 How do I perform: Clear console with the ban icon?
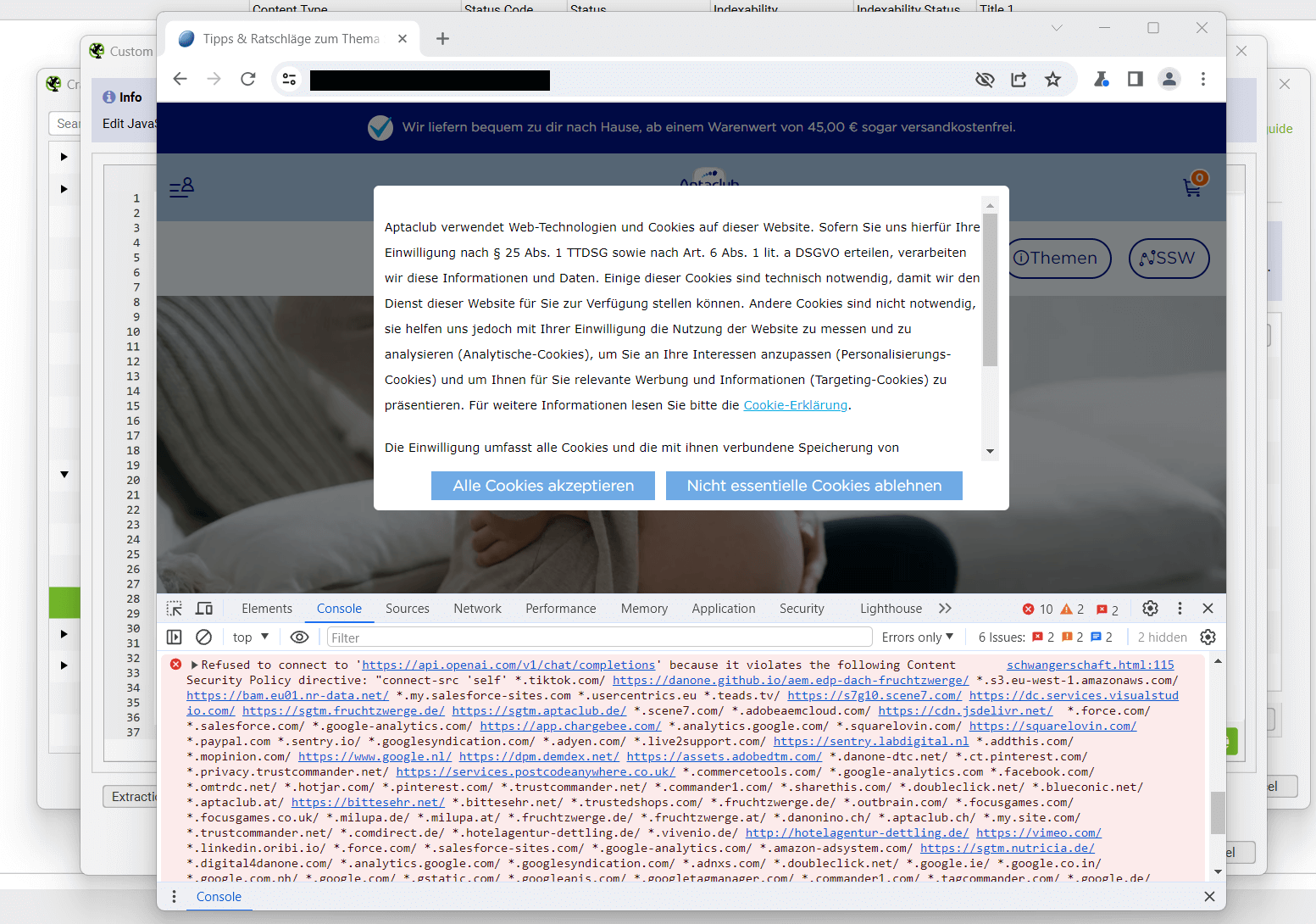coord(203,637)
